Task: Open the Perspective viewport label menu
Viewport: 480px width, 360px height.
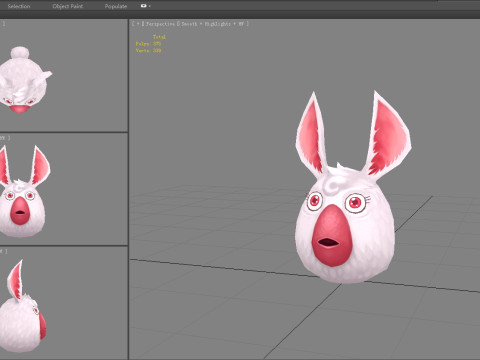Action: pyautogui.click(x=160, y=24)
